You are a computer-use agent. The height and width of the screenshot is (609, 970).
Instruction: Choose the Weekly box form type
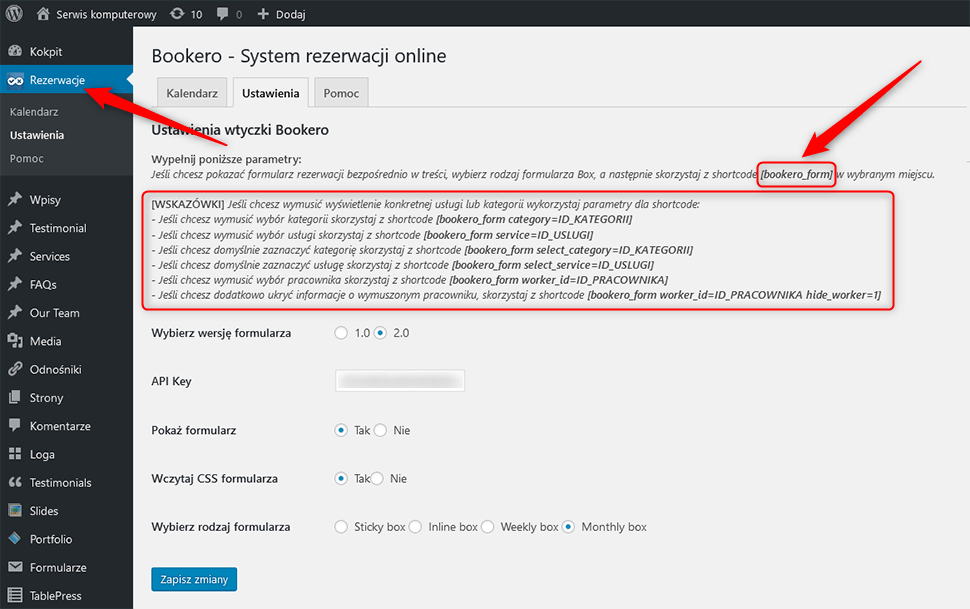[488, 527]
